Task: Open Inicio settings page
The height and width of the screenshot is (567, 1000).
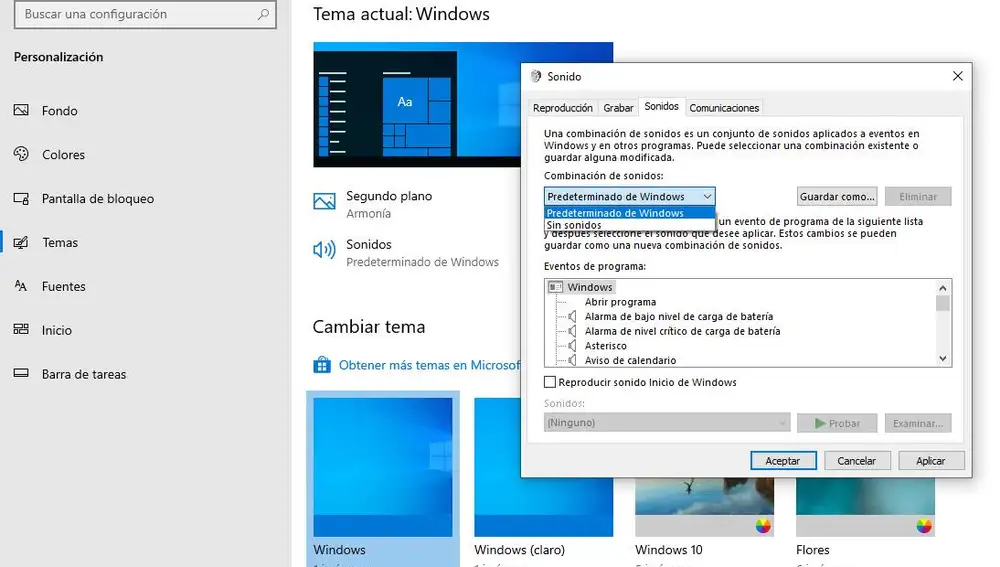Action: coord(57,330)
